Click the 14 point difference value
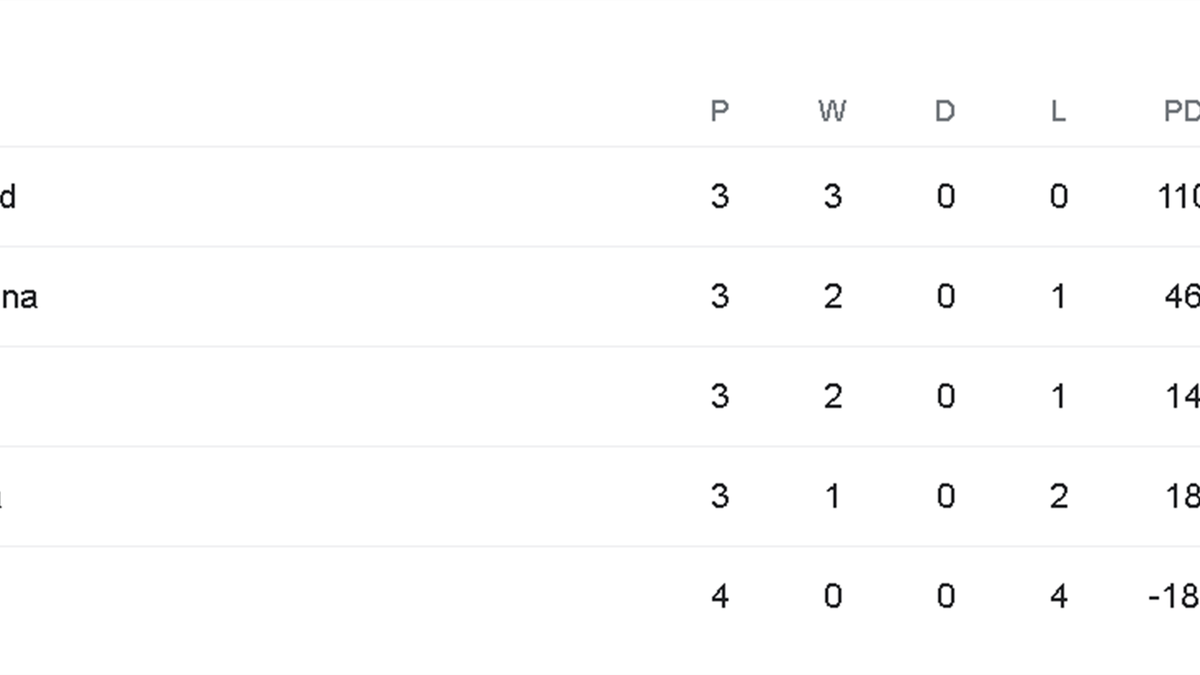The image size is (1200, 675). pyautogui.click(x=1182, y=397)
